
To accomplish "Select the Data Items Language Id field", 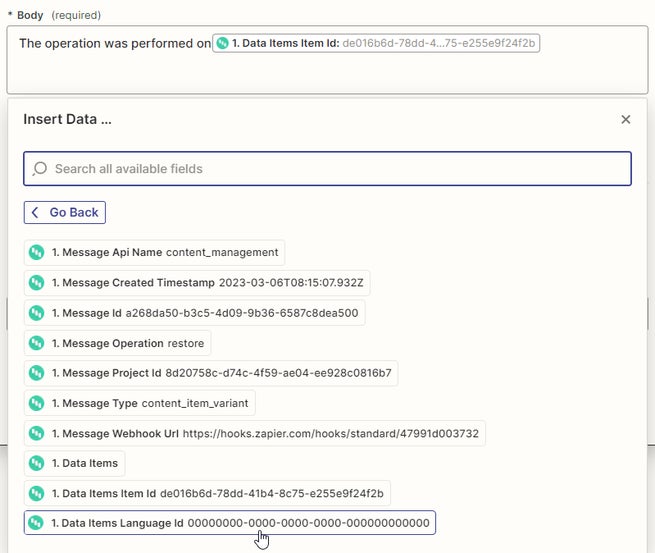I will tap(230, 523).
